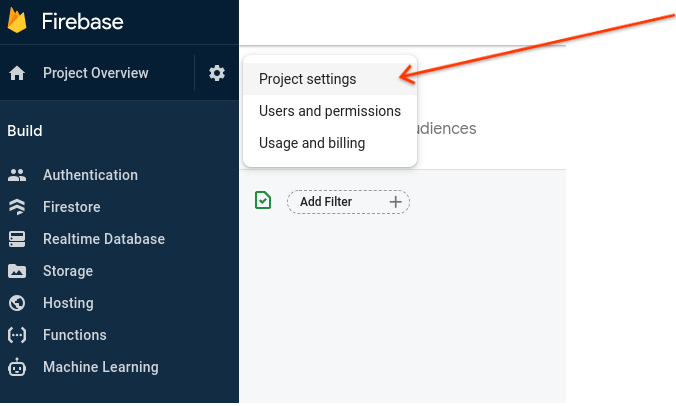676x406 pixels.
Task: Click the Authentication people icon
Action: tap(17, 175)
